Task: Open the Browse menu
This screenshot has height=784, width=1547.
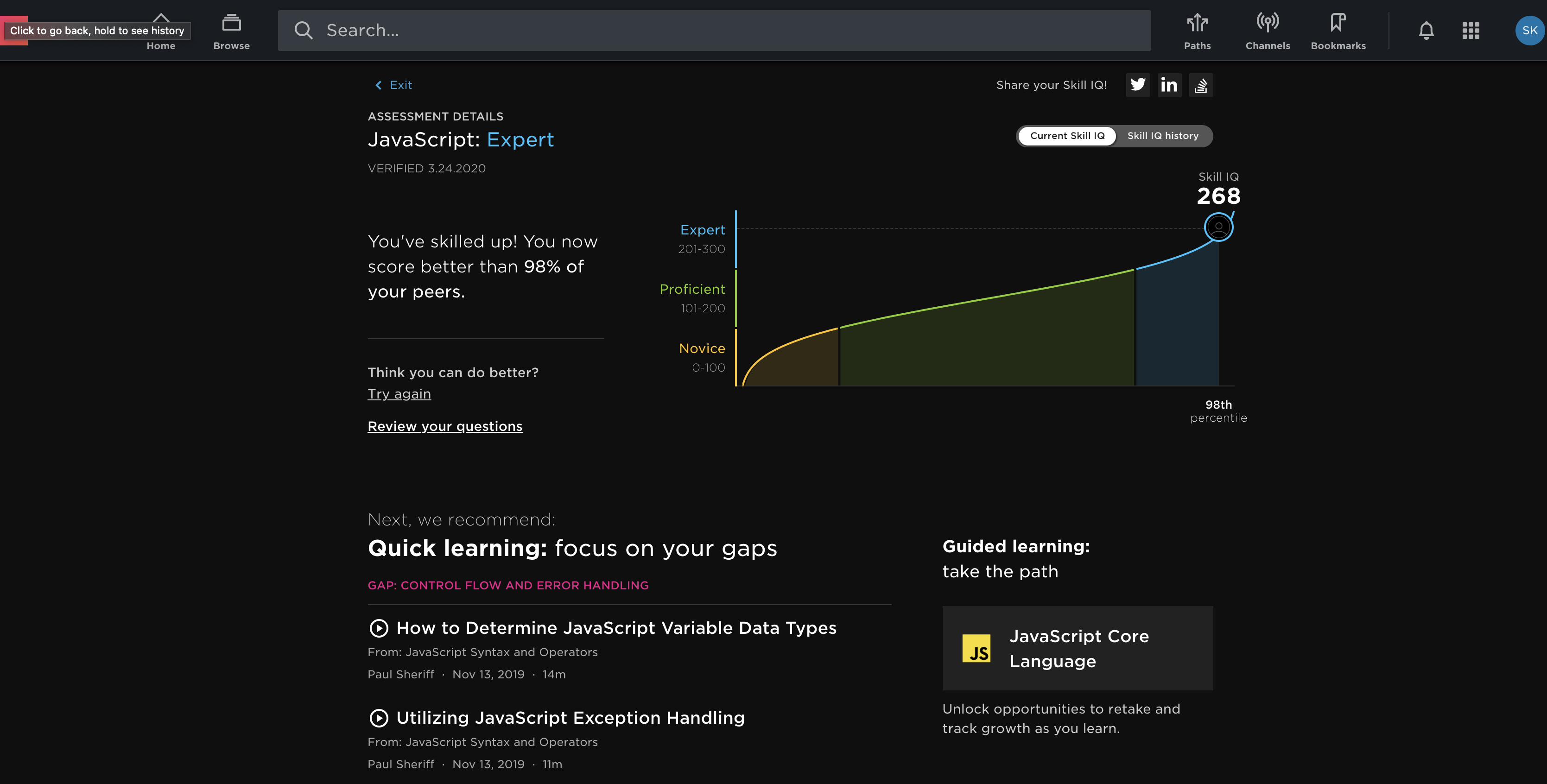Action: [x=231, y=31]
